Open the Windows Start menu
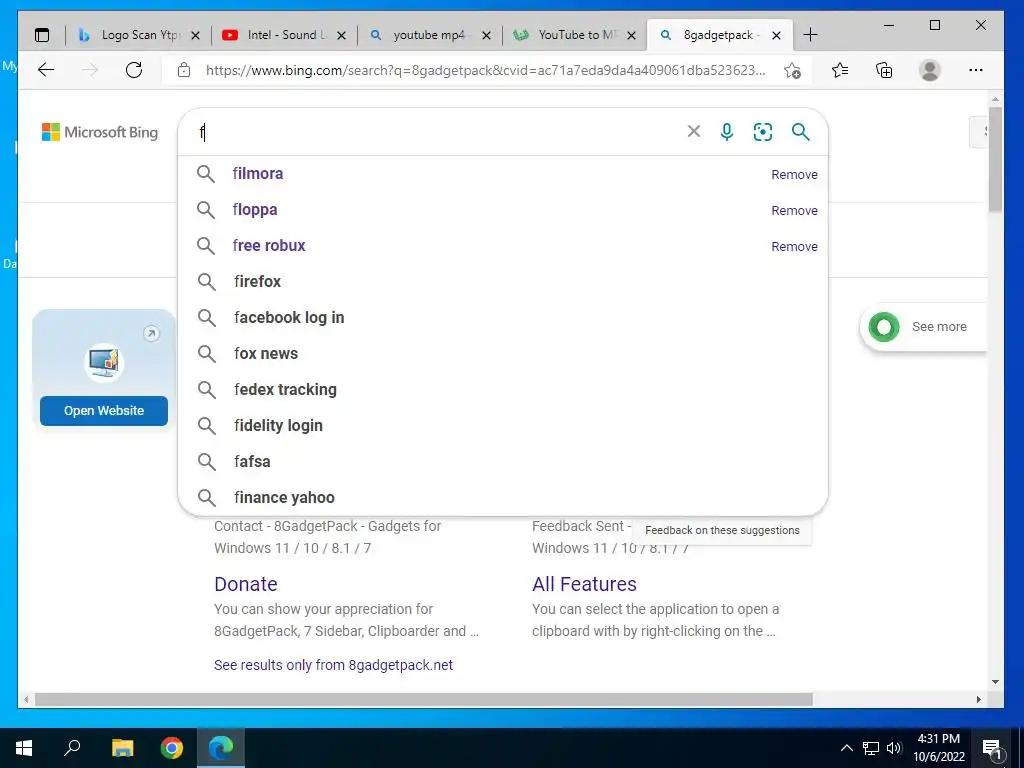Screen dimensions: 1024x768 point(24,748)
